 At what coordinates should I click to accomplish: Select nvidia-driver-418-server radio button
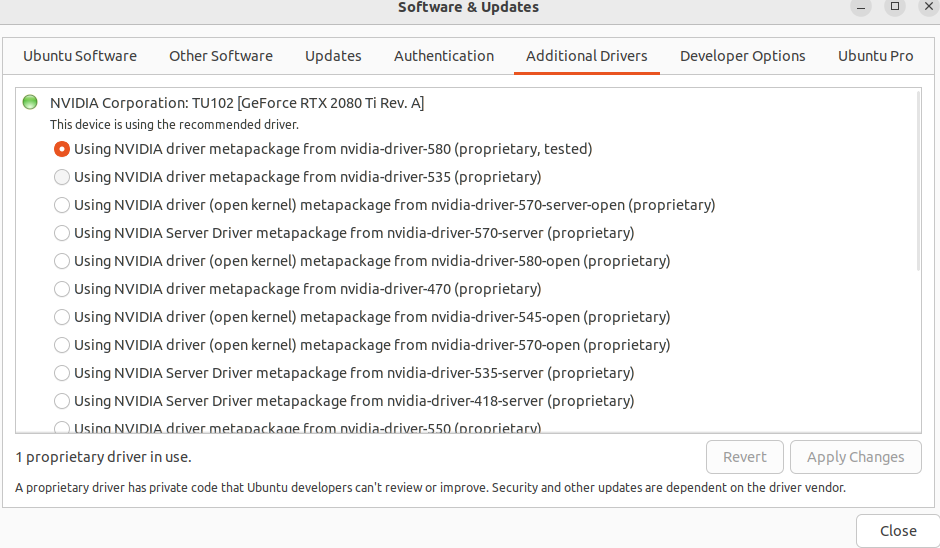(x=62, y=401)
